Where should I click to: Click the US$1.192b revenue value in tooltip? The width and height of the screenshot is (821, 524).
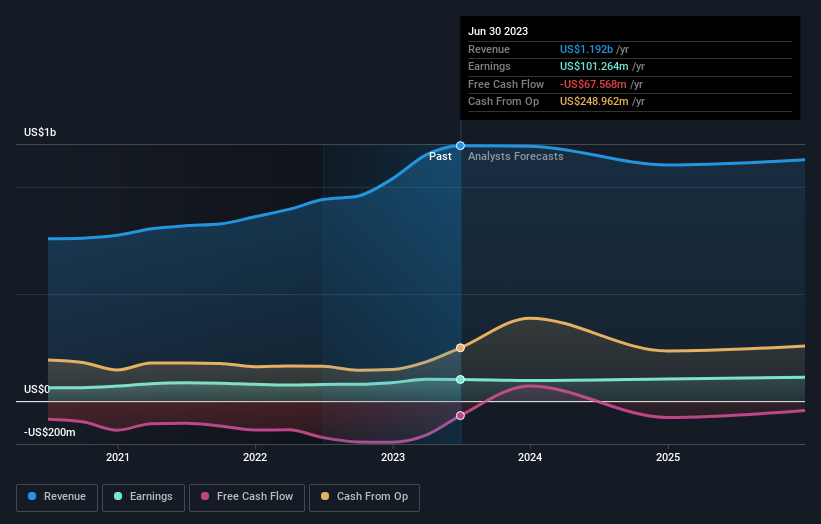586,49
